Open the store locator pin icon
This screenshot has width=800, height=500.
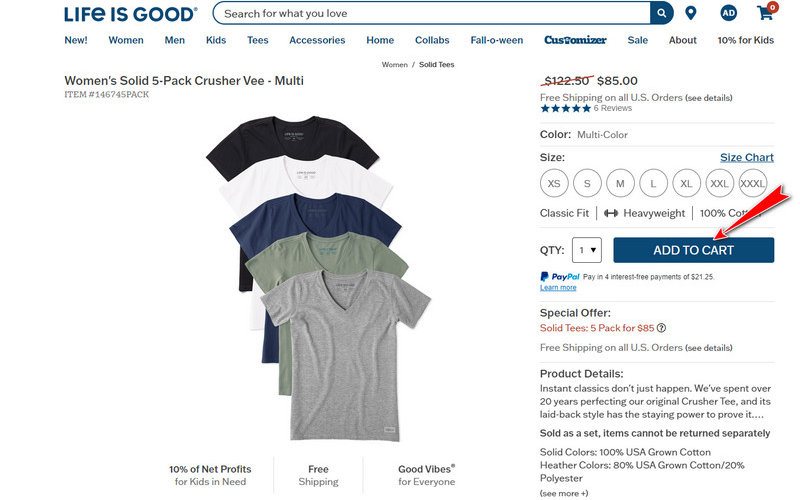(691, 14)
